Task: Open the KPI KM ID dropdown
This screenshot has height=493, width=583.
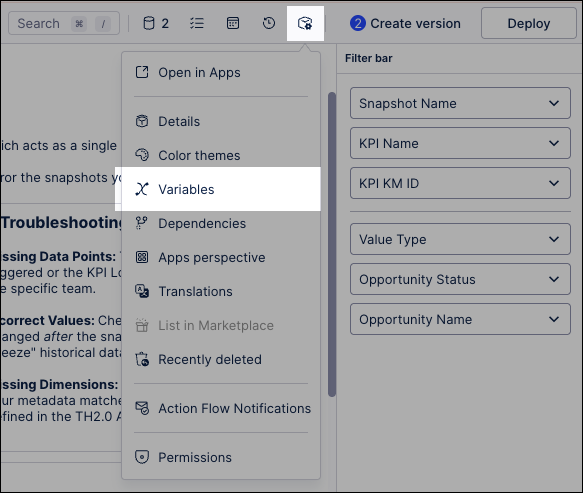Action: (x=460, y=183)
